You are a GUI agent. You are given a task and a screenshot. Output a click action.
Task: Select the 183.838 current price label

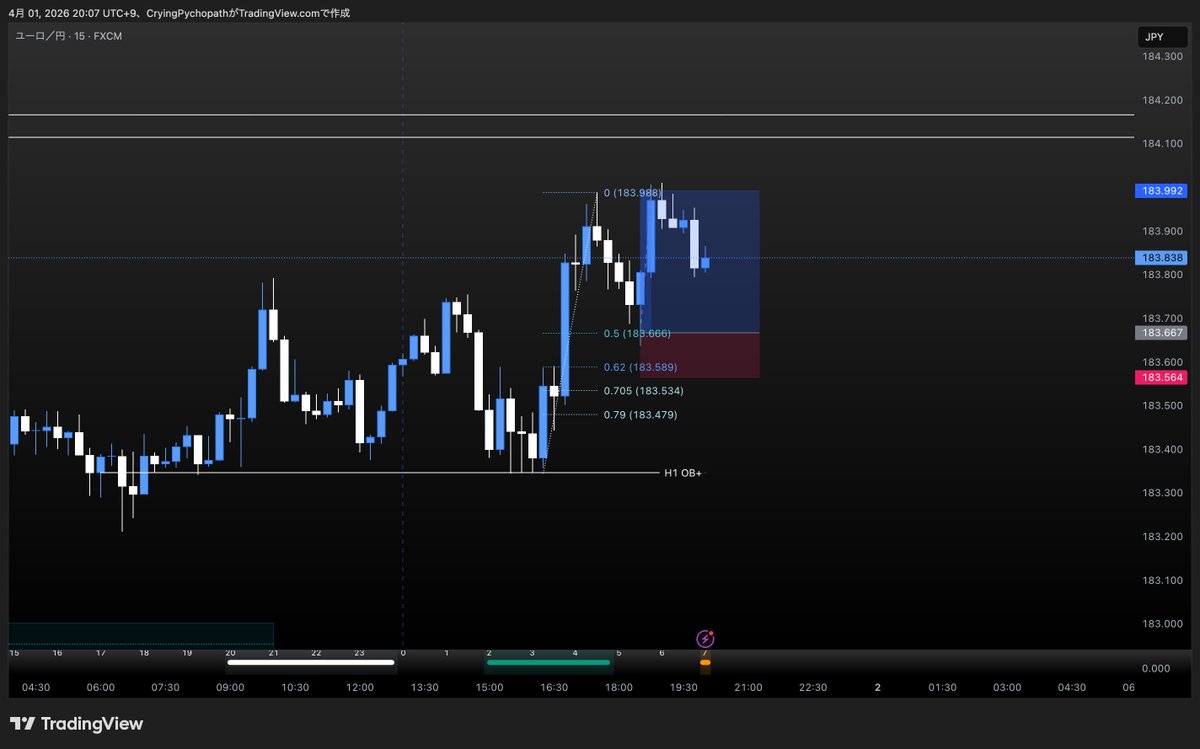pyautogui.click(x=1163, y=258)
